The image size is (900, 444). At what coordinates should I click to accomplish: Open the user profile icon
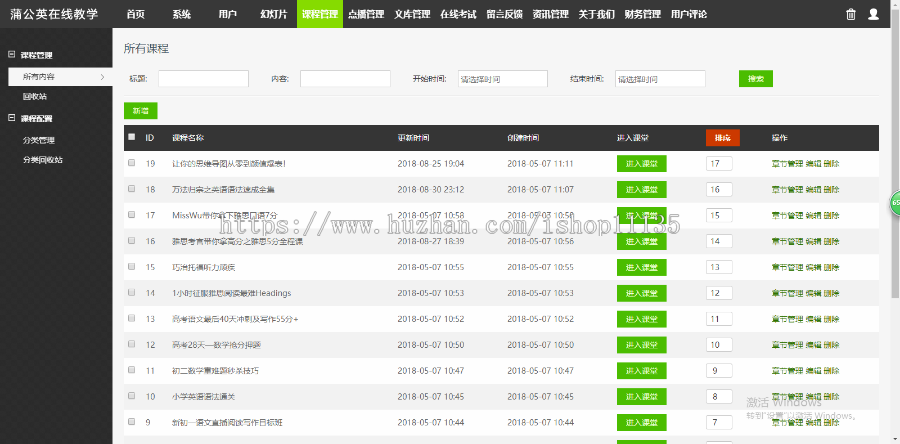point(874,14)
